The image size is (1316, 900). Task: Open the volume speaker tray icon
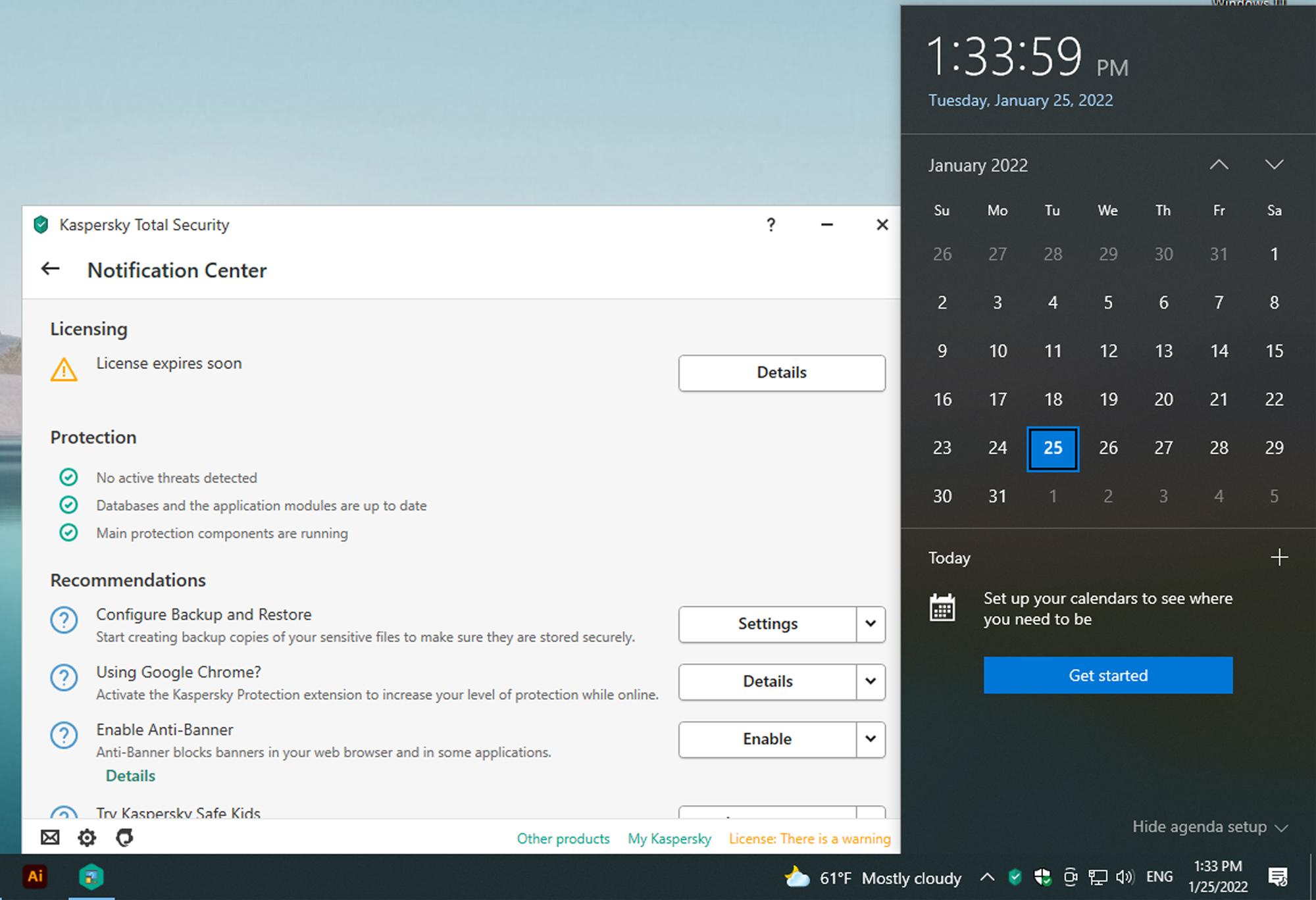point(1125,876)
